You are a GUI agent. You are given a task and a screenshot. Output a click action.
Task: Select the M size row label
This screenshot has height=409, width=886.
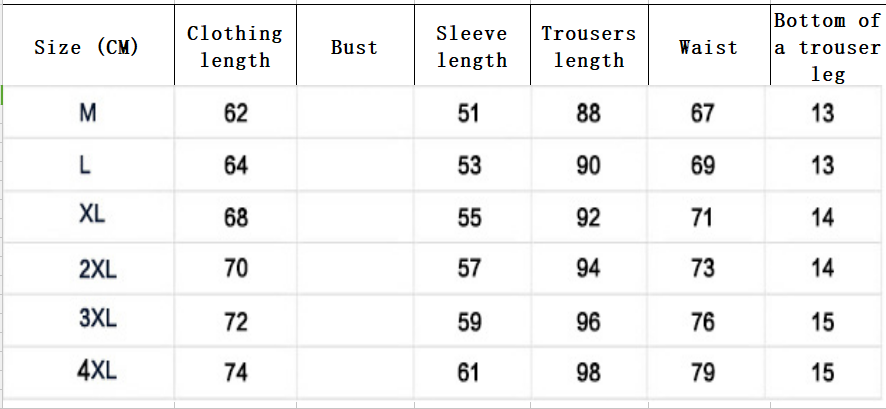[x=88, y=113]
